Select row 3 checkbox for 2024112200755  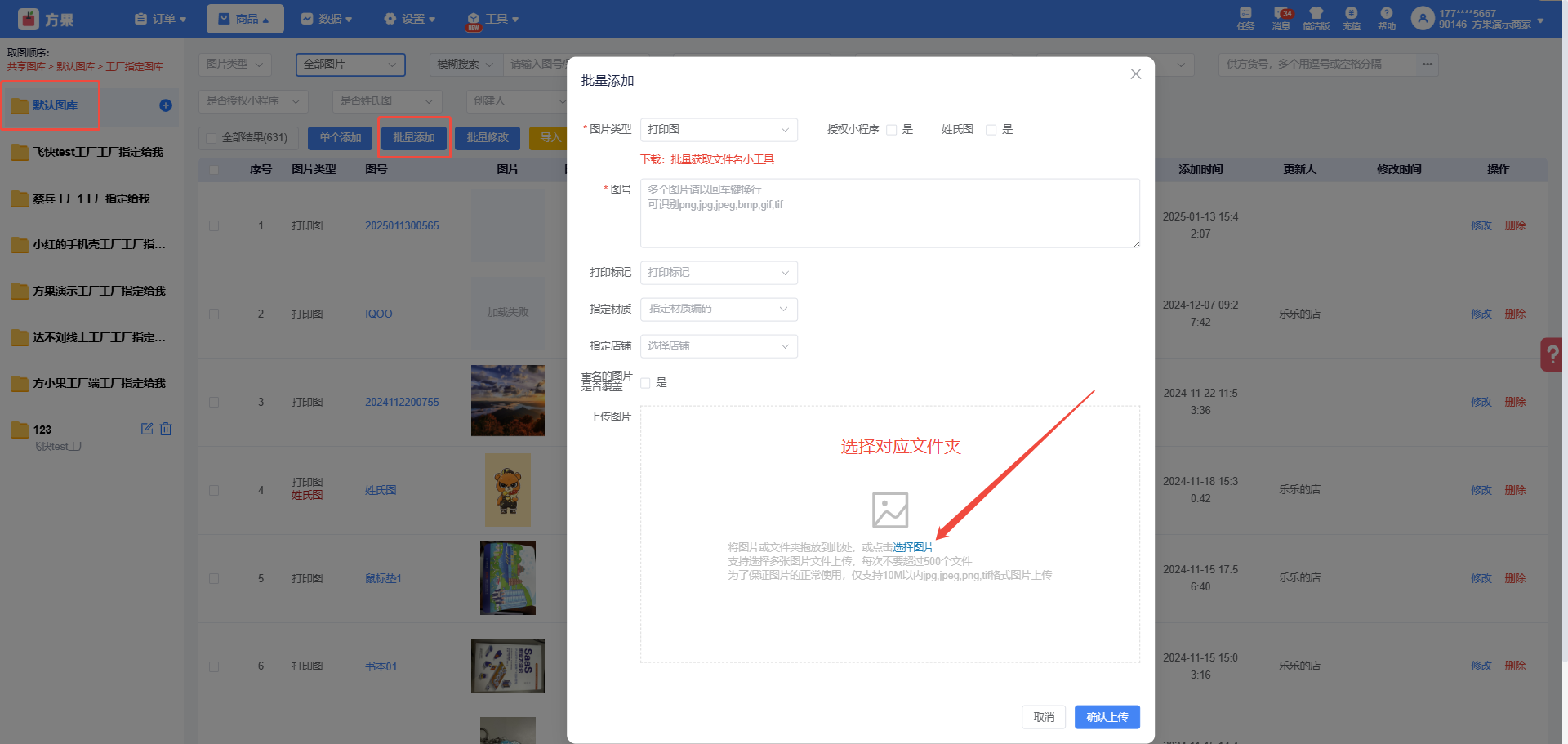[214, 402]
